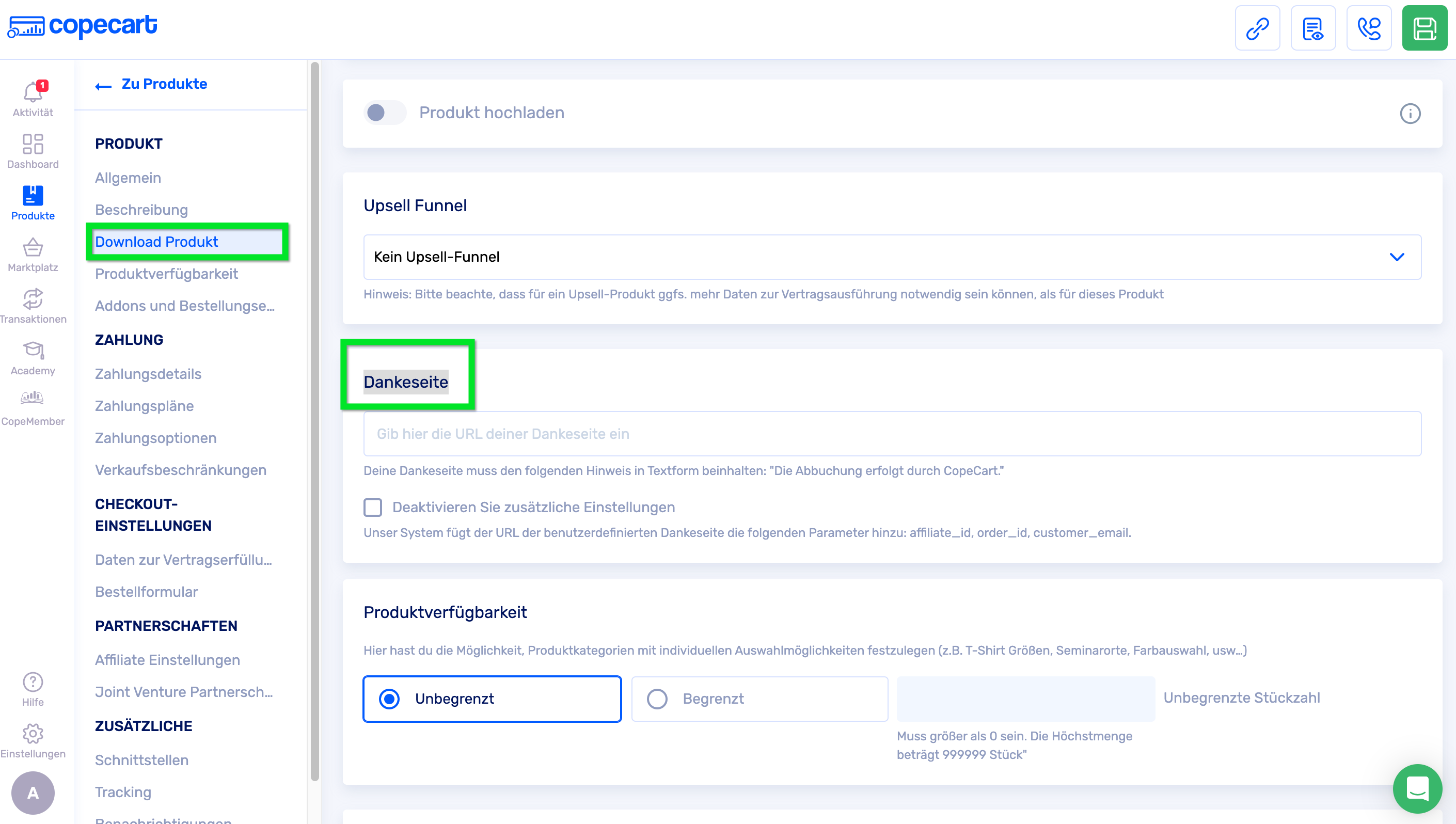The image size is (1456, 824).
Task: Go back via Zu Produkte link
Action: pyautogui.click(x=152, y=84)
